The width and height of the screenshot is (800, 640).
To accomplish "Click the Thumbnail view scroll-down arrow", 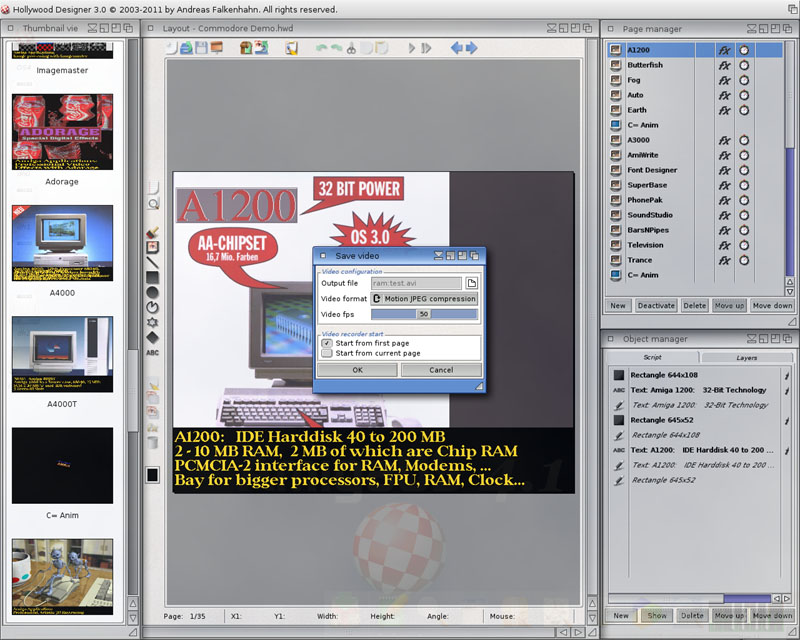I will click(x=133, y=618).
